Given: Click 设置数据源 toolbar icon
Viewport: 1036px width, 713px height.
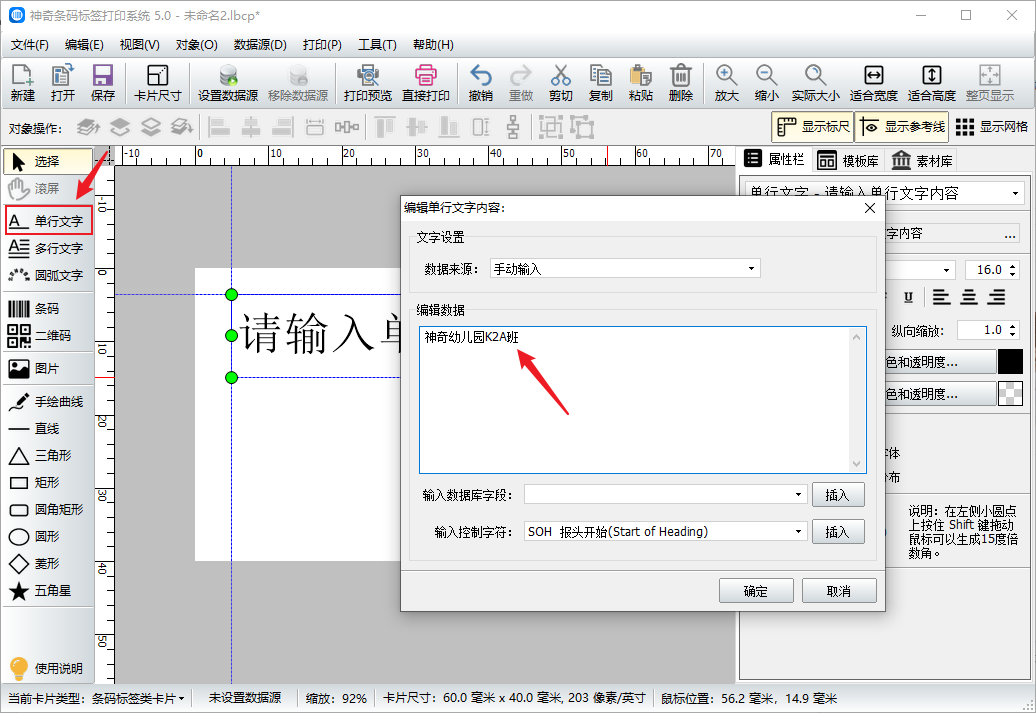Looking at the screenshot, I should tap(228, 83).
